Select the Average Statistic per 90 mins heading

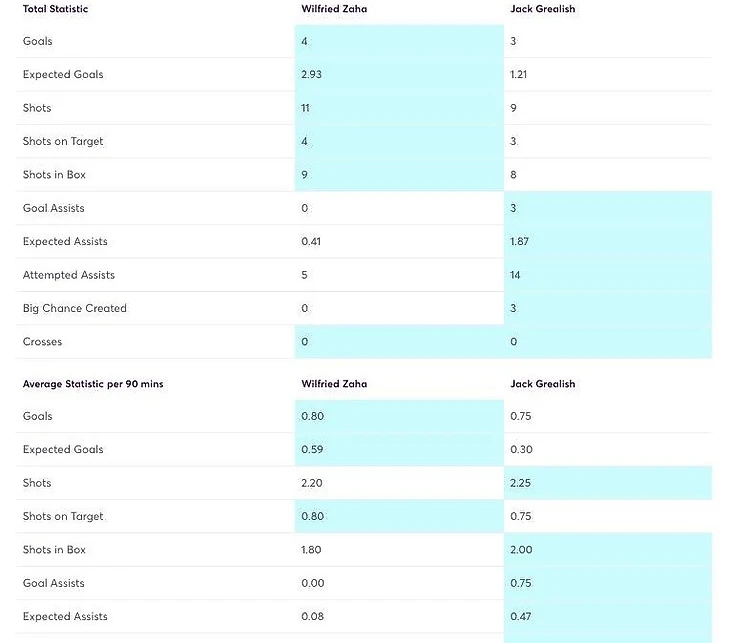pos(93,384)
